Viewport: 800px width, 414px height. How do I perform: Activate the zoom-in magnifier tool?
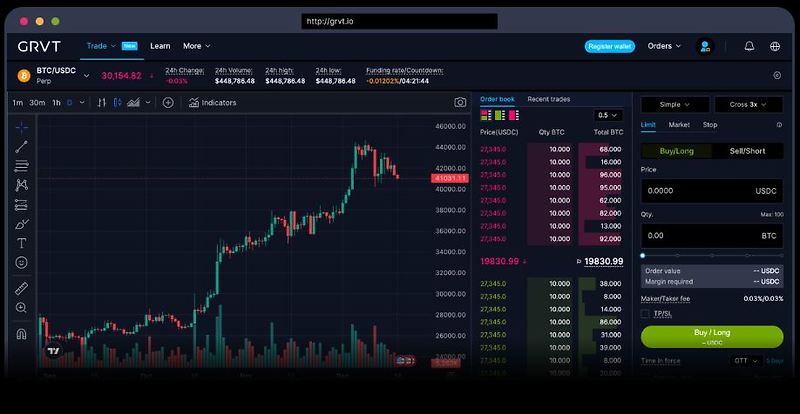[x=21, y=308]
